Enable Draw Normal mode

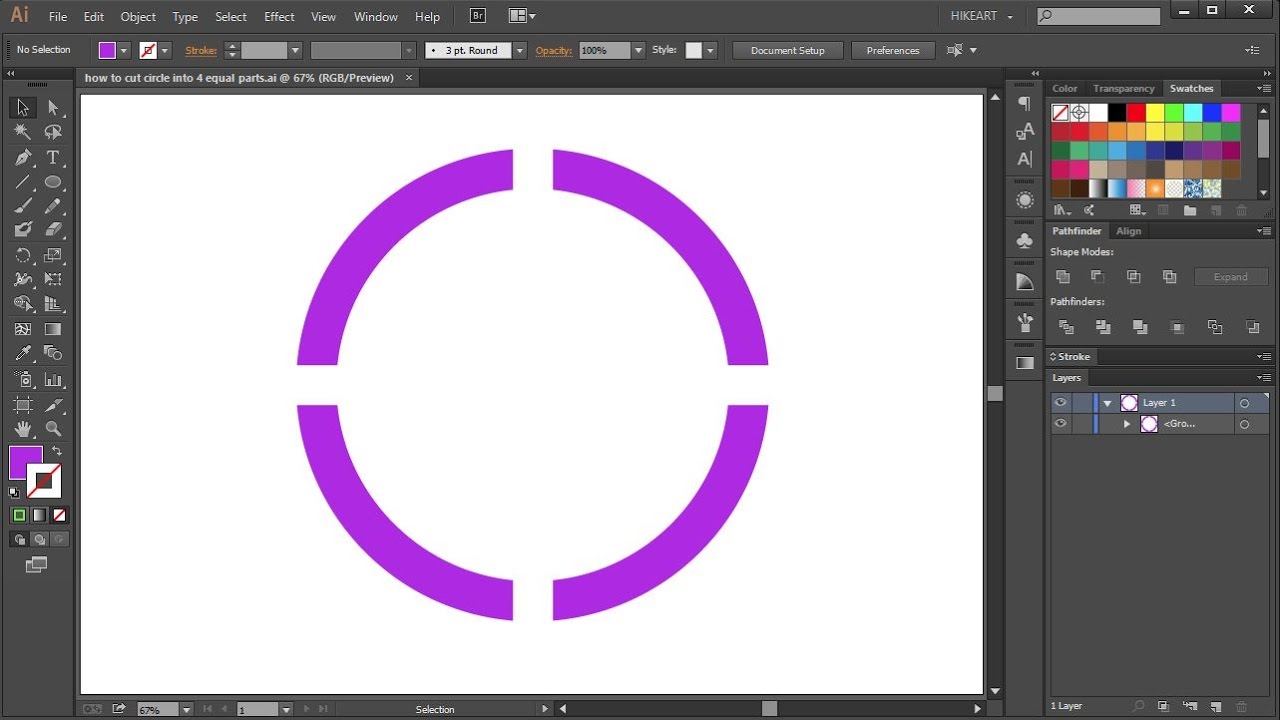click(19, 540)
